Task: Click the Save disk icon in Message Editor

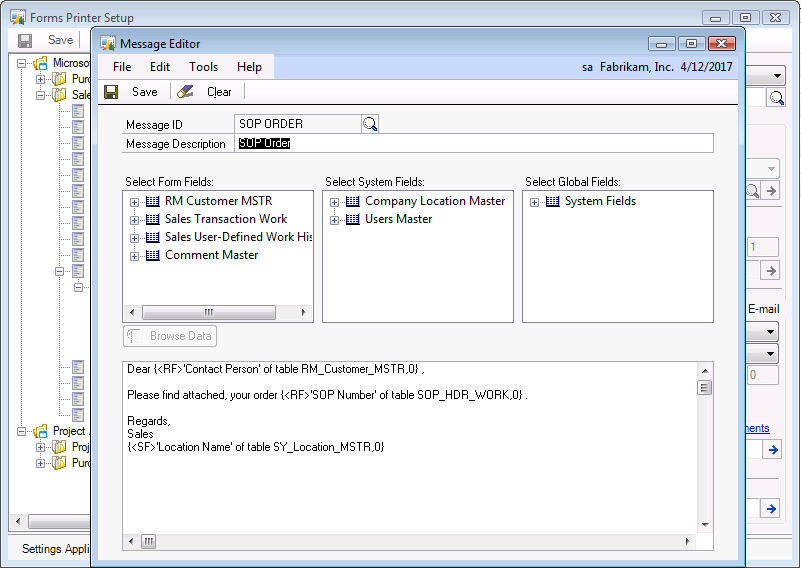Action: click(111, 92)
